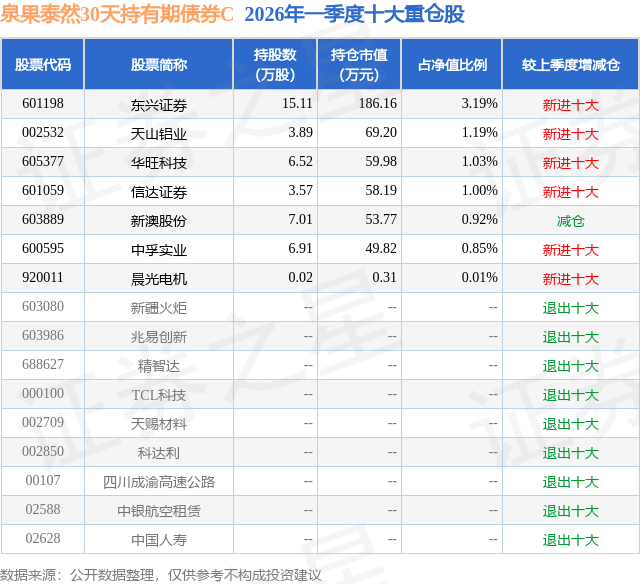Select stock name 天山铝业
This screenshot has width=640, height=584.
coord(159,134)
